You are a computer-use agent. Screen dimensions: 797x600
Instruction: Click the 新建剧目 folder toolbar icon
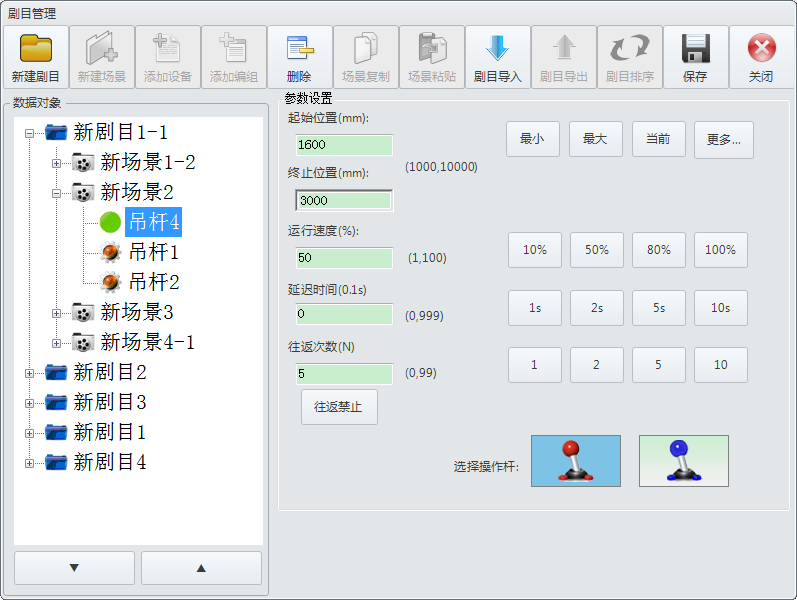(x=36, y=49)
